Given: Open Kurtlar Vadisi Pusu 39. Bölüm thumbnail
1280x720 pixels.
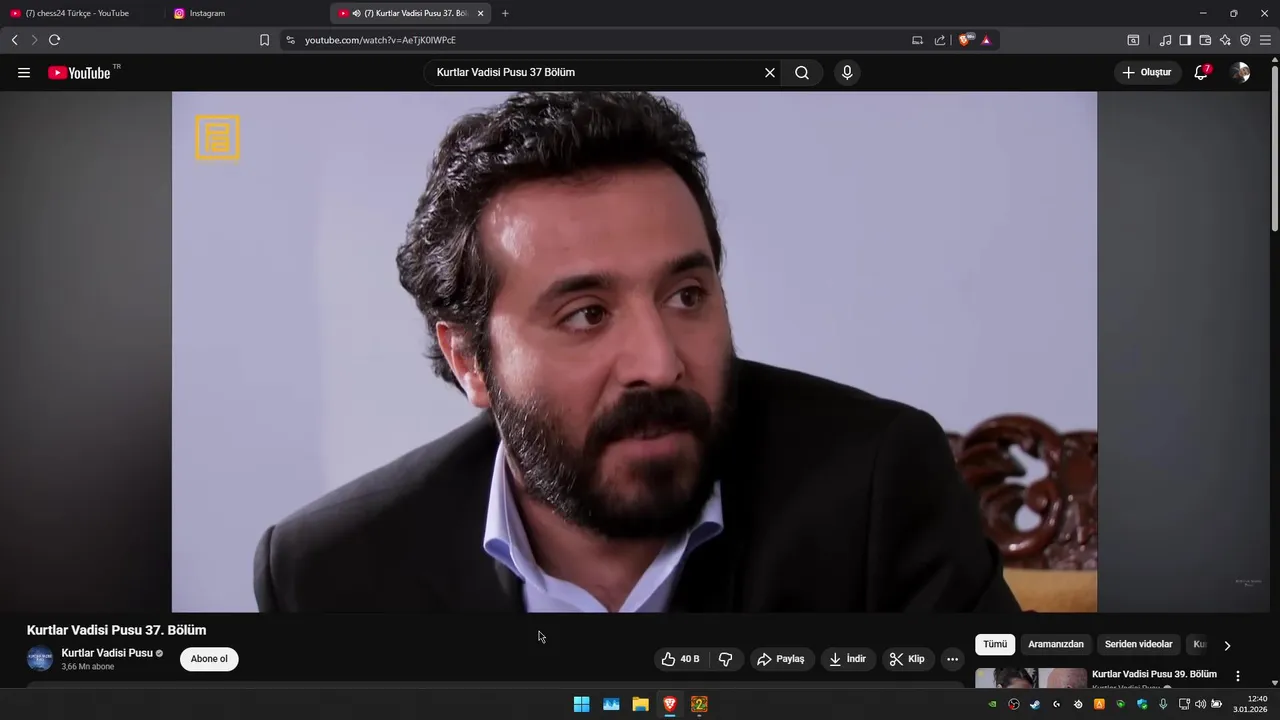Looking at the screenshot, I should [1031, 678].
